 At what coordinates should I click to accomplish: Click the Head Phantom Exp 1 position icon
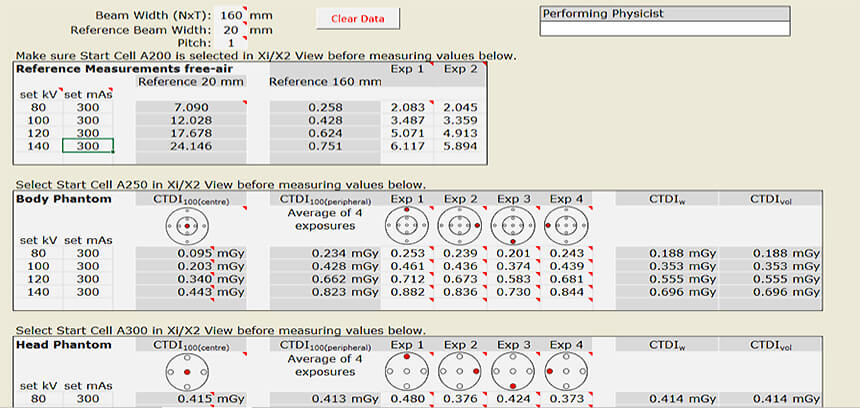pos(406,372)
